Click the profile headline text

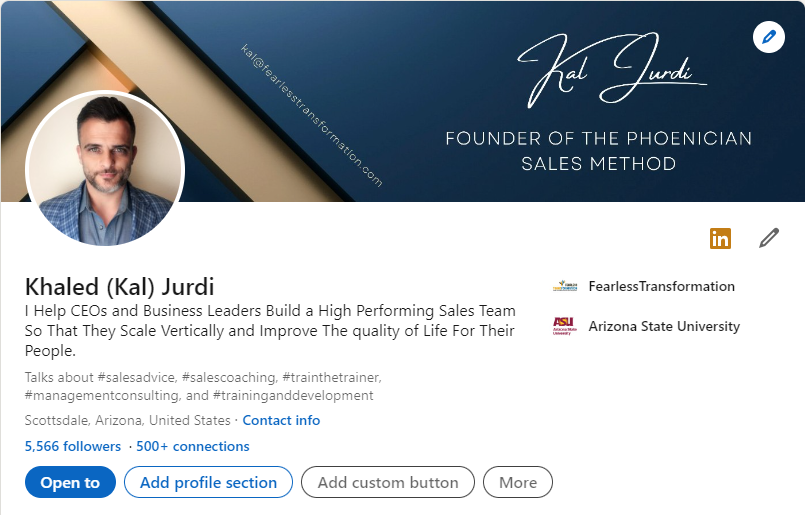(270, 331)
